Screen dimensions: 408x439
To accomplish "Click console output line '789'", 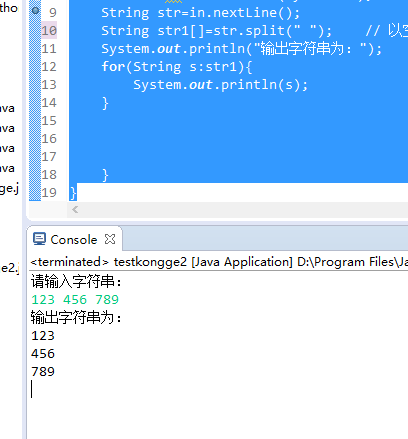I will click(x=43, y=372).
